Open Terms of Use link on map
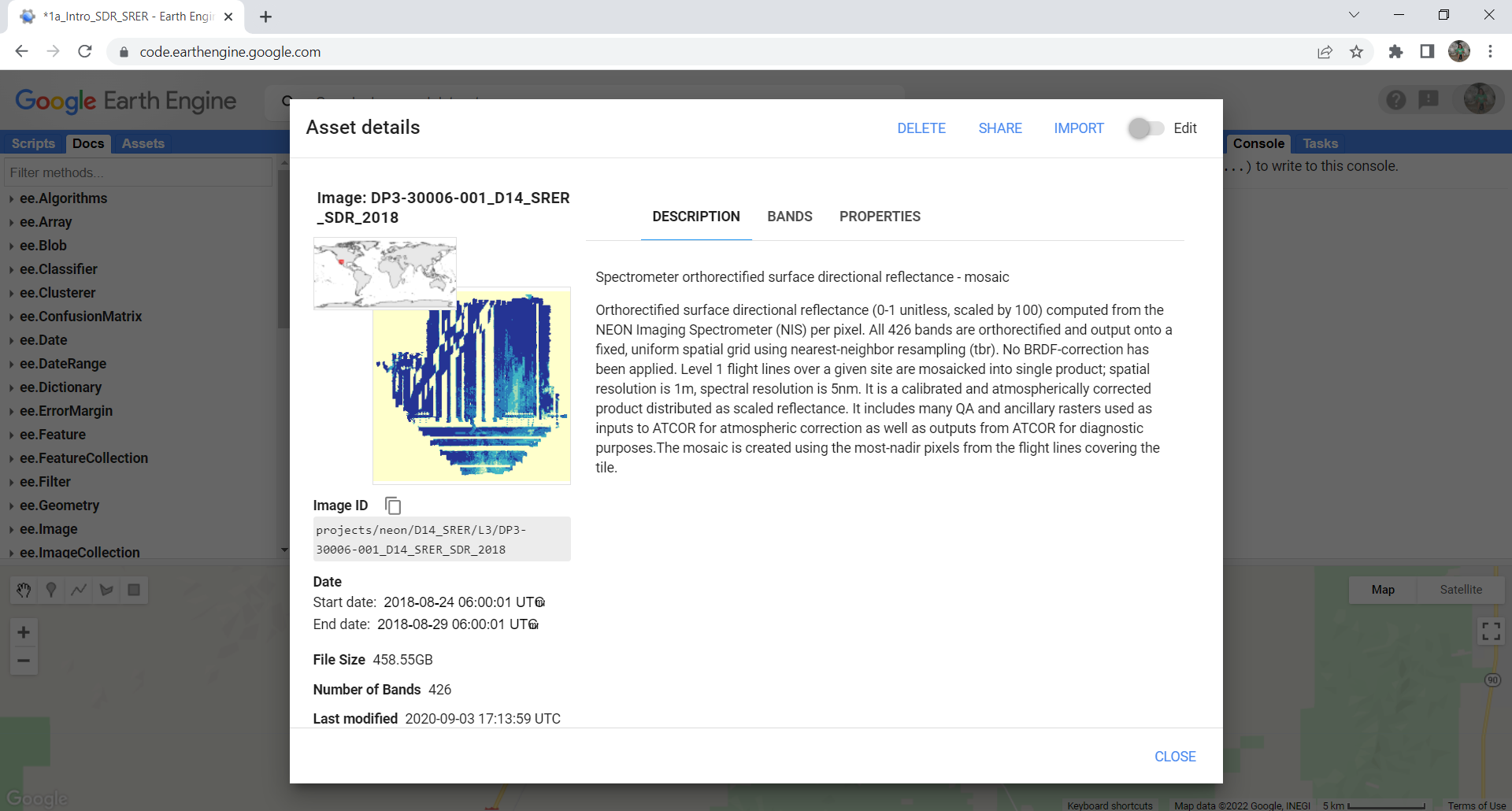1512x811 pixels. pyautogui.click(x=1477, y=805)
